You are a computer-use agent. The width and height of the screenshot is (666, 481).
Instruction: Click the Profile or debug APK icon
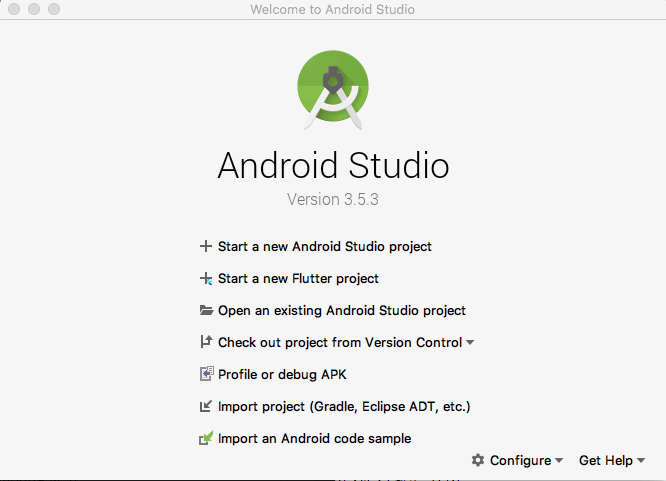pos(206,374)
